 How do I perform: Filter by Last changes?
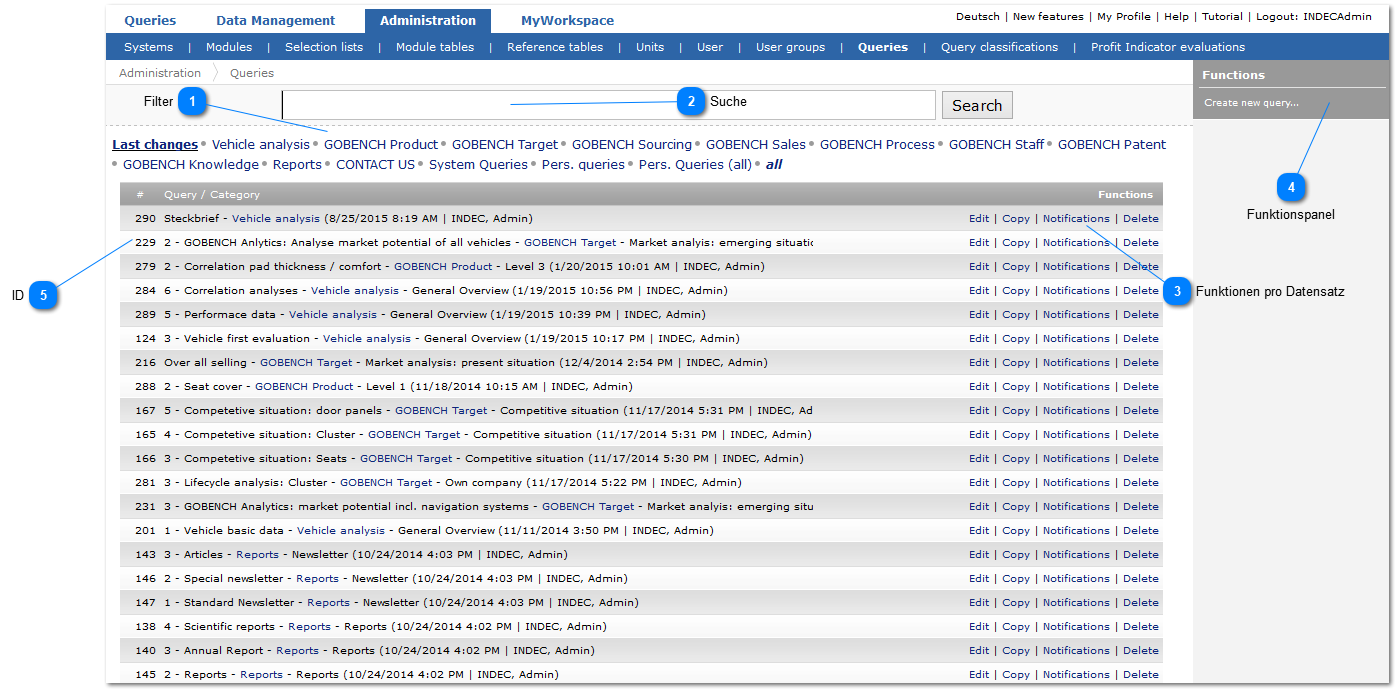[155, 145]
